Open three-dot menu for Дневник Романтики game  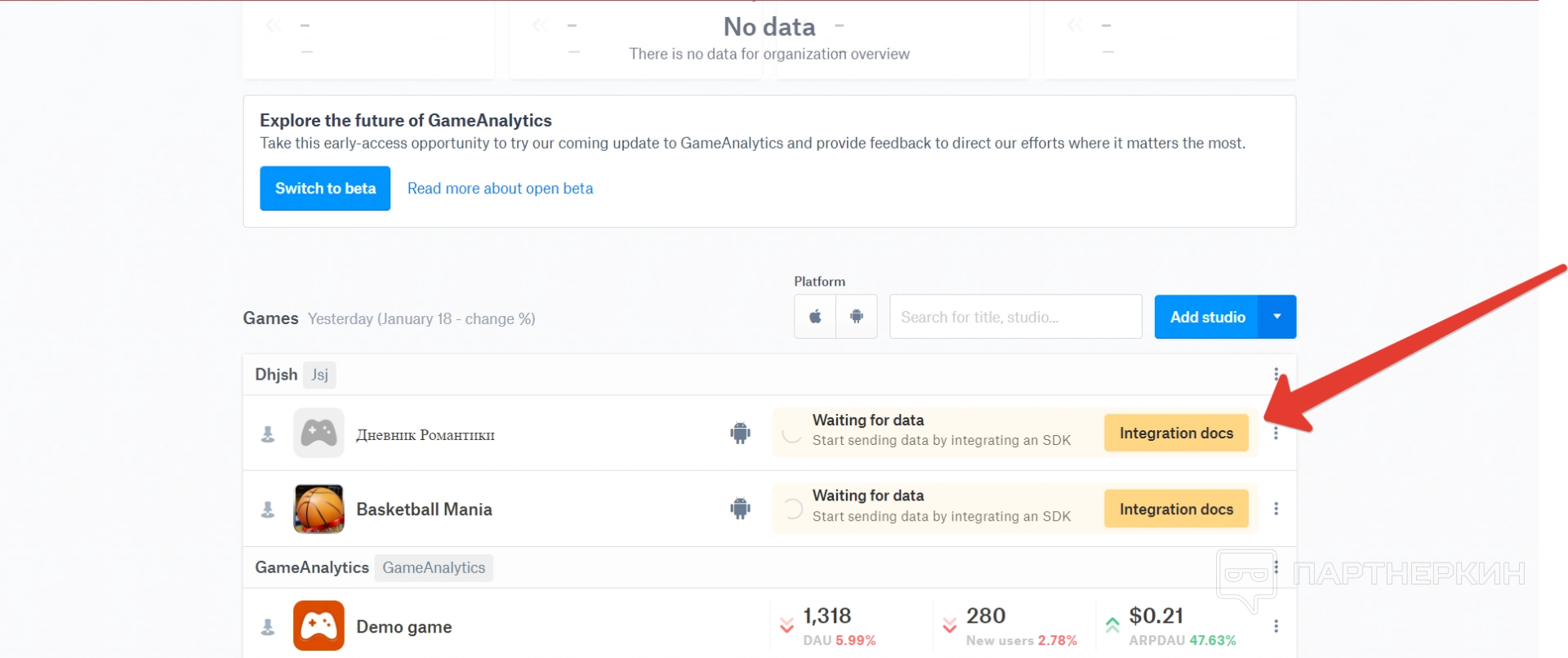pos(1276,433)
